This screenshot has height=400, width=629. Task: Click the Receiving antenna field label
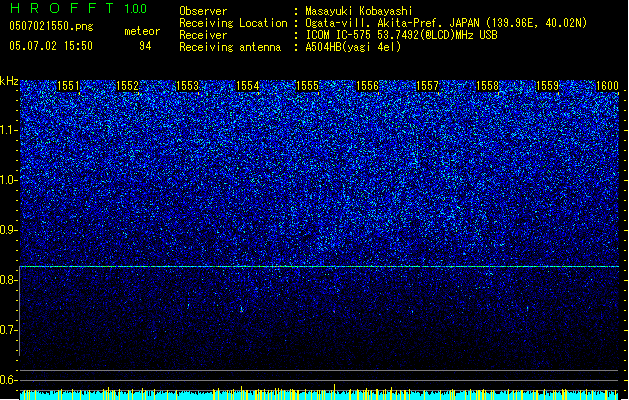point(230,47)
